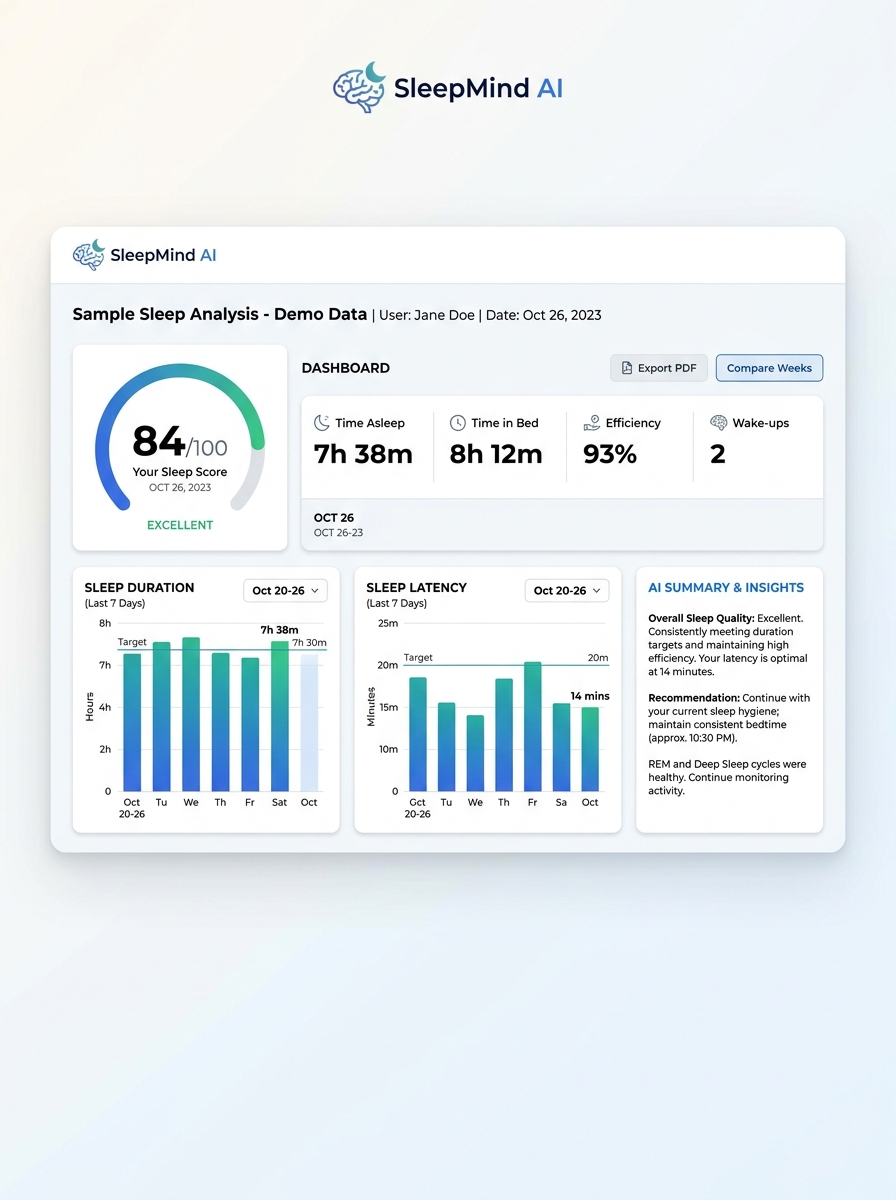Click the PDF file icon in Export PDF
Viewport: 896px width, 1200px height.
(x=627, y=368)
